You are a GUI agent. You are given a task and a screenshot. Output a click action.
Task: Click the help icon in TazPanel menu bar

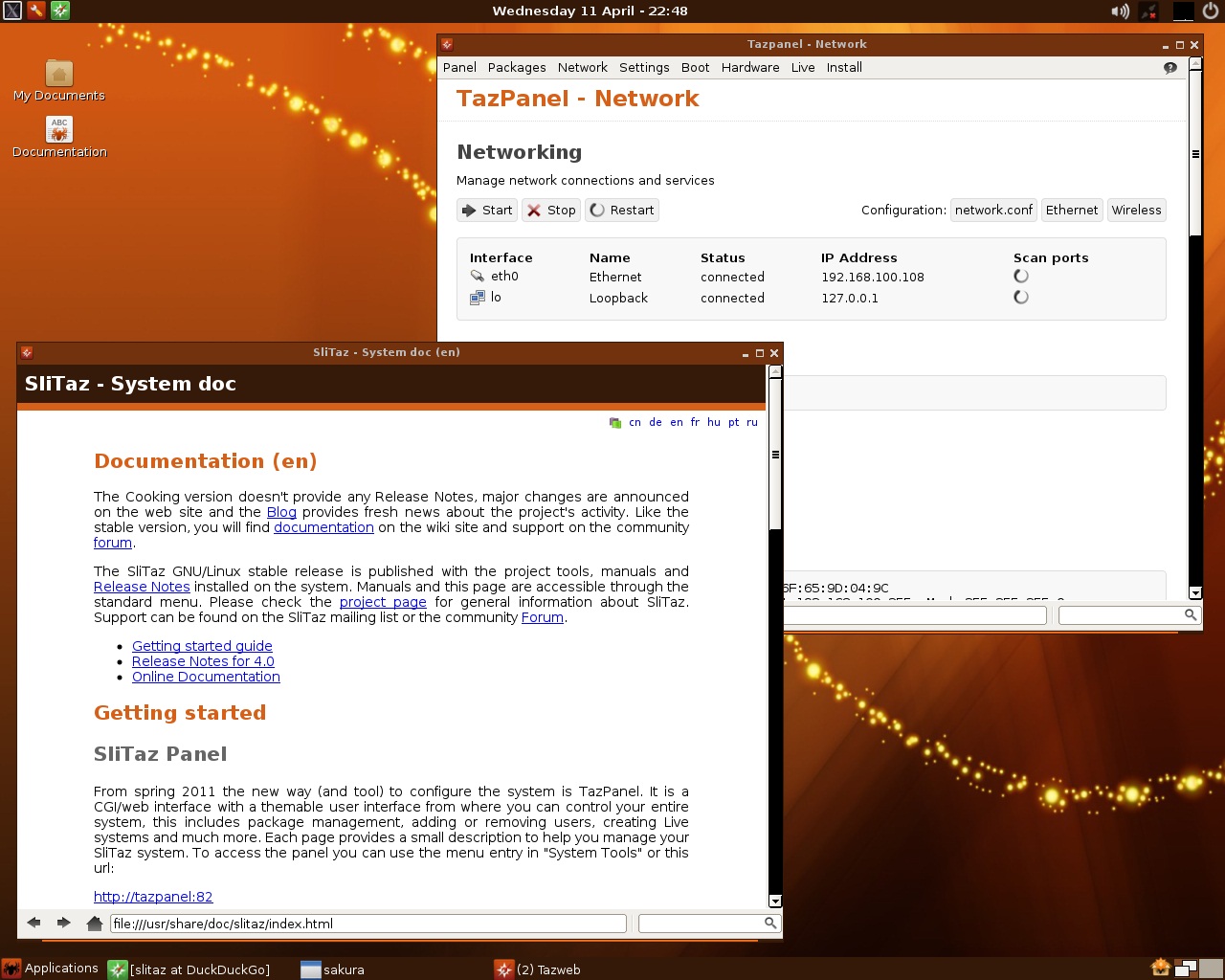coord(1169,68)
